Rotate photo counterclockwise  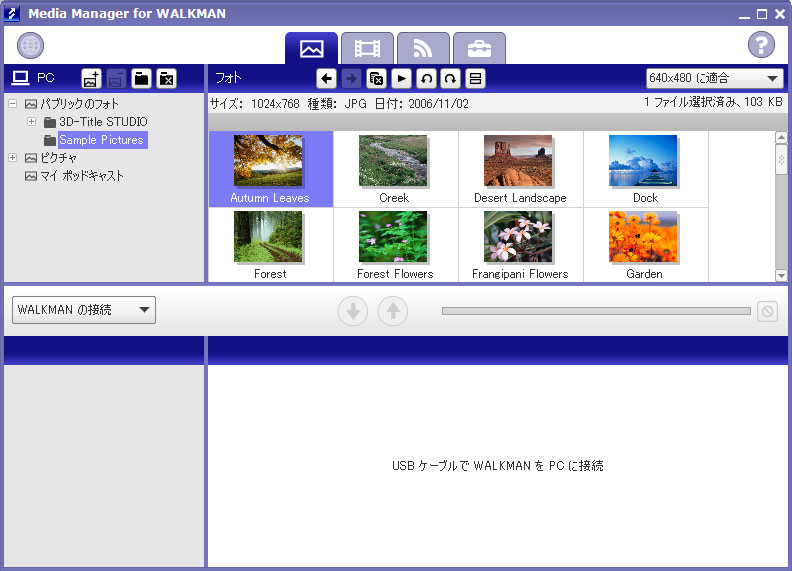(426, 78)
